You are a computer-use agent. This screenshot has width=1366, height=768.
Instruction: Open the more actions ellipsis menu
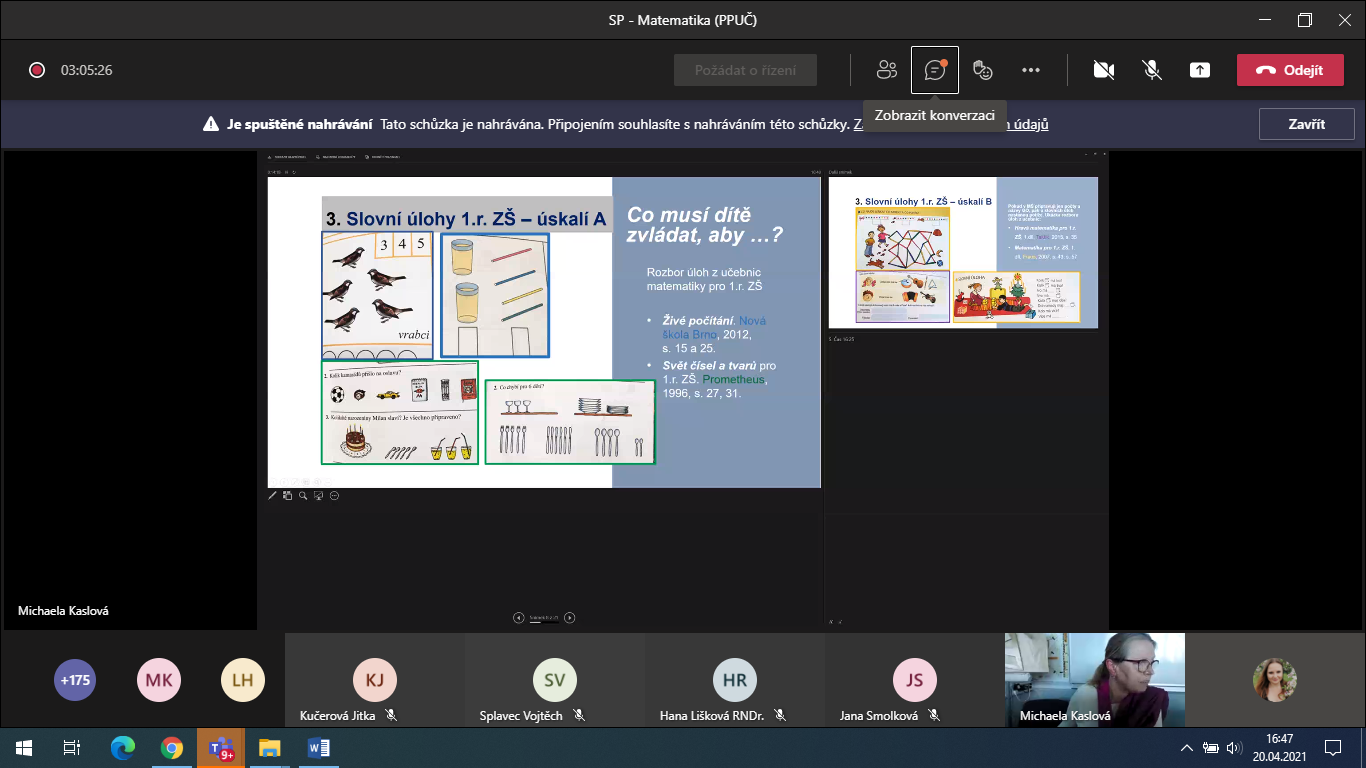coord(1031,70)
